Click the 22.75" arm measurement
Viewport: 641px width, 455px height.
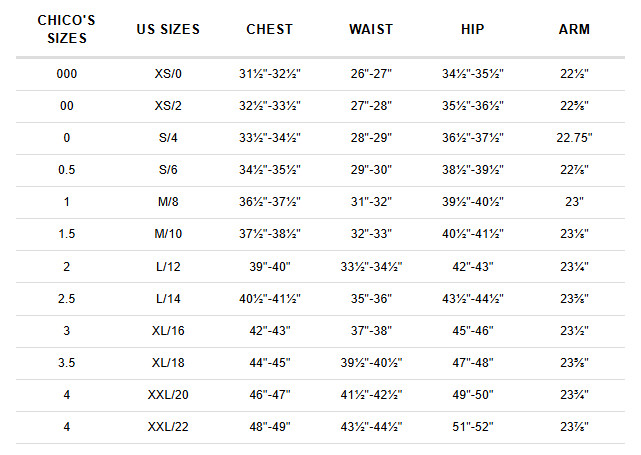tap(574, 138)
